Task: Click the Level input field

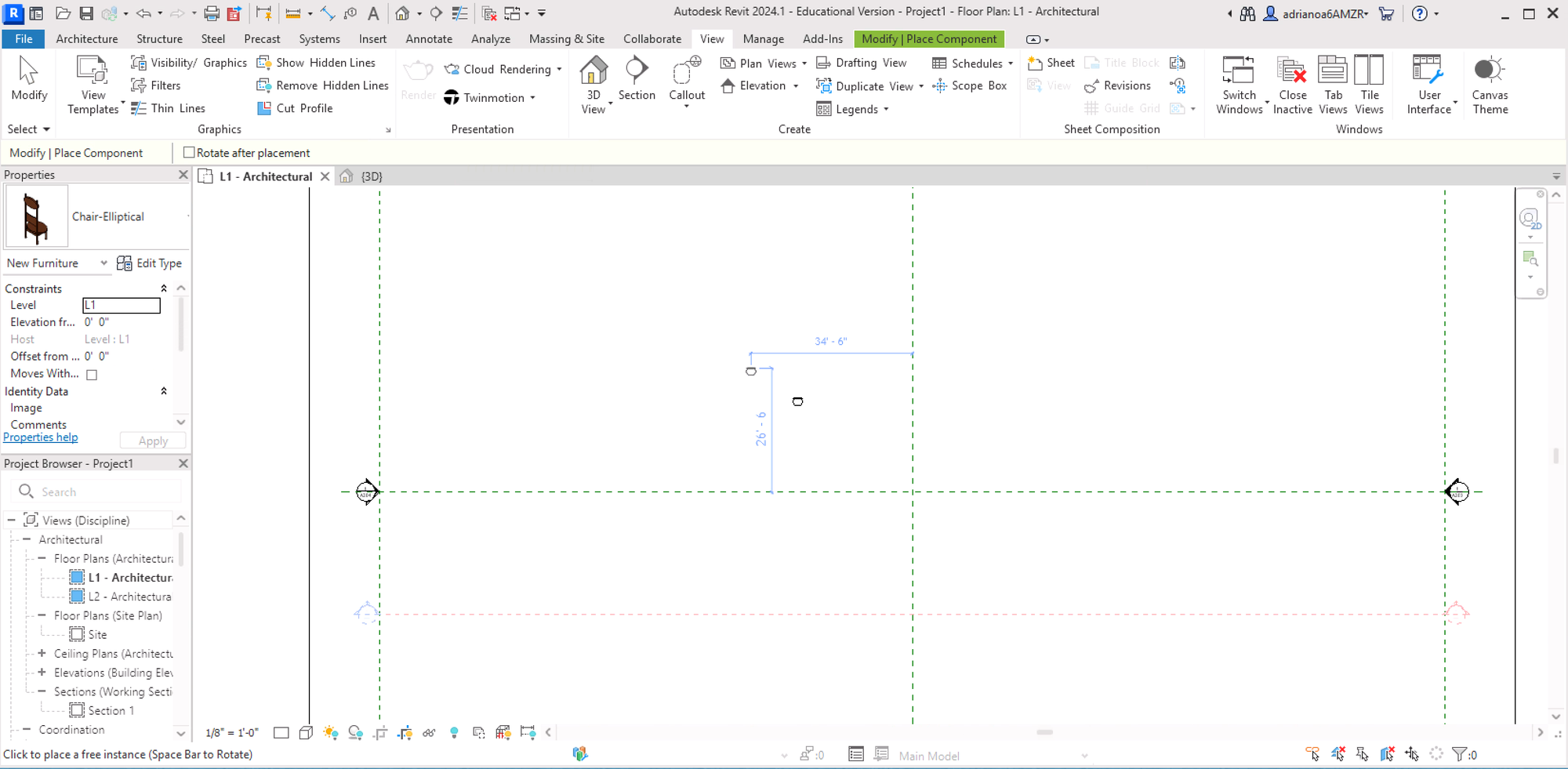Action: 122,305
